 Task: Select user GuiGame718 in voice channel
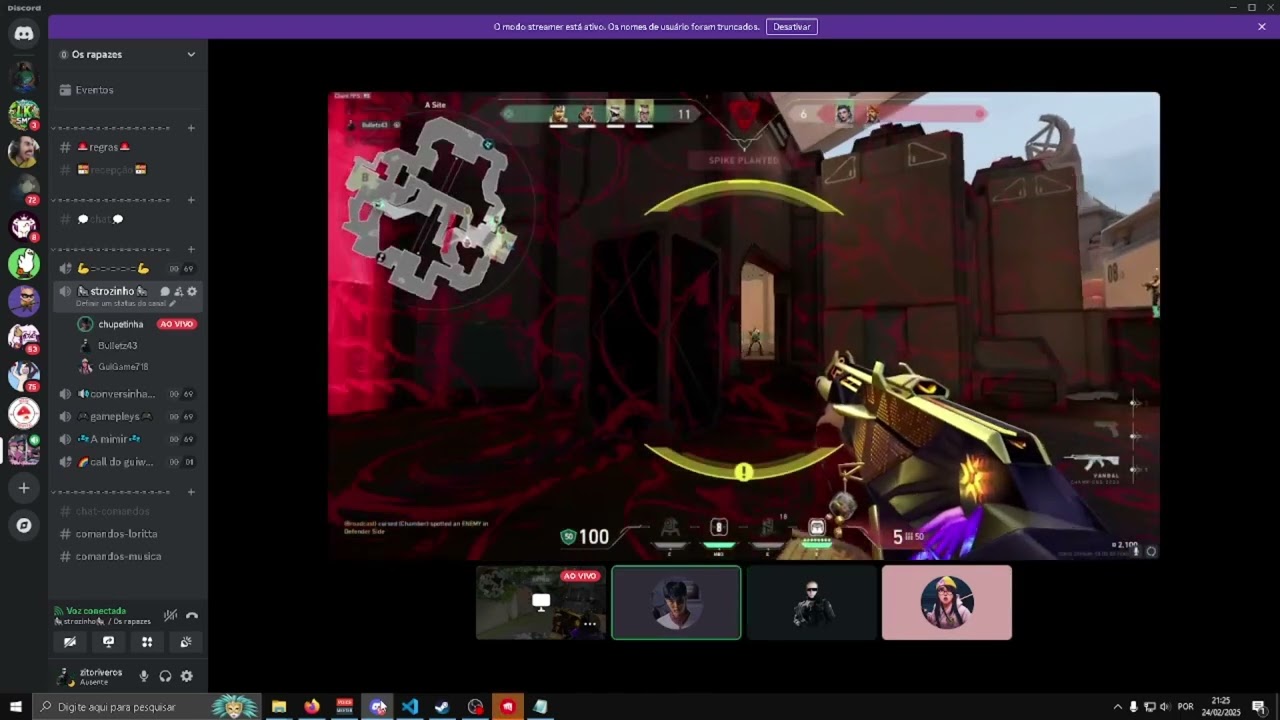pos(138,367)
